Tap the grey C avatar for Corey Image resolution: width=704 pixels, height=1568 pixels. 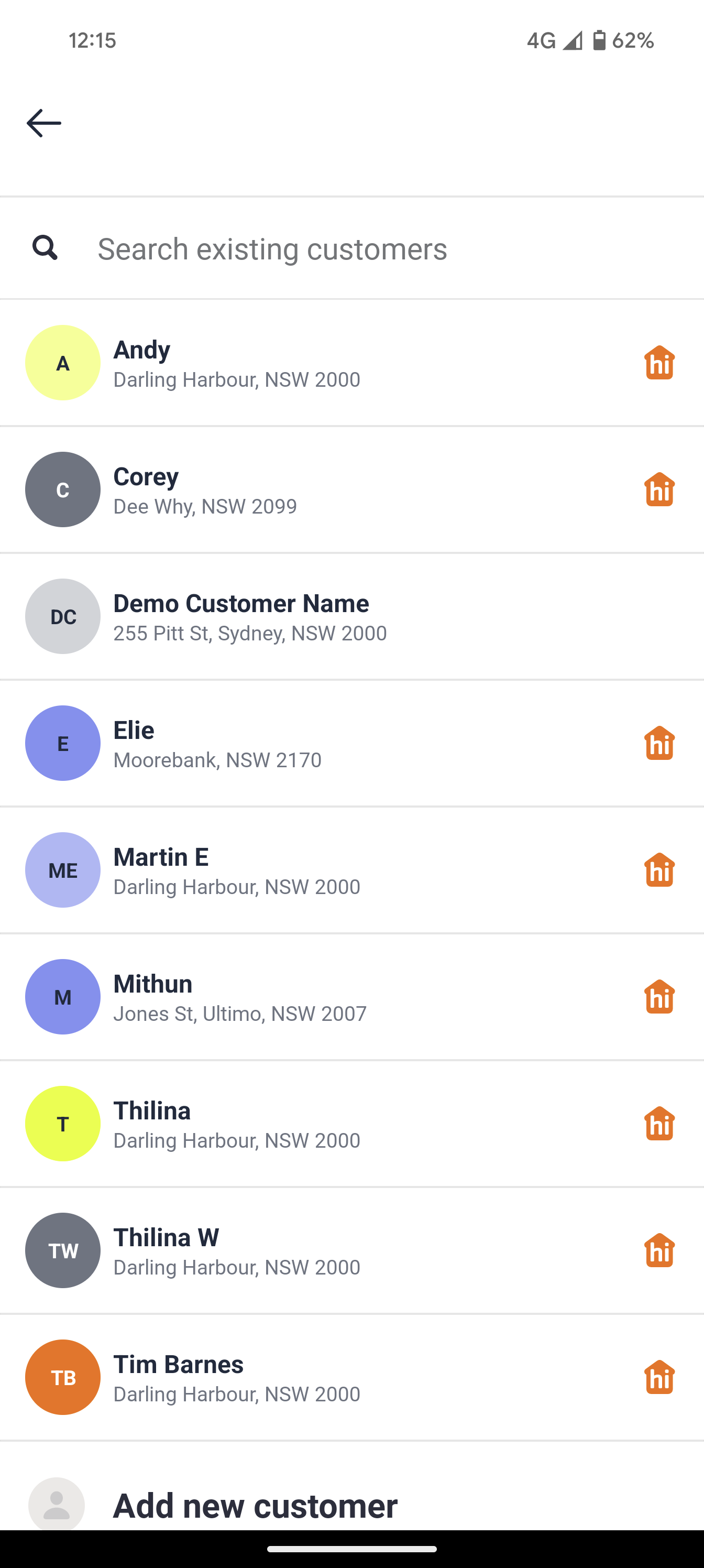coord(63,489)
